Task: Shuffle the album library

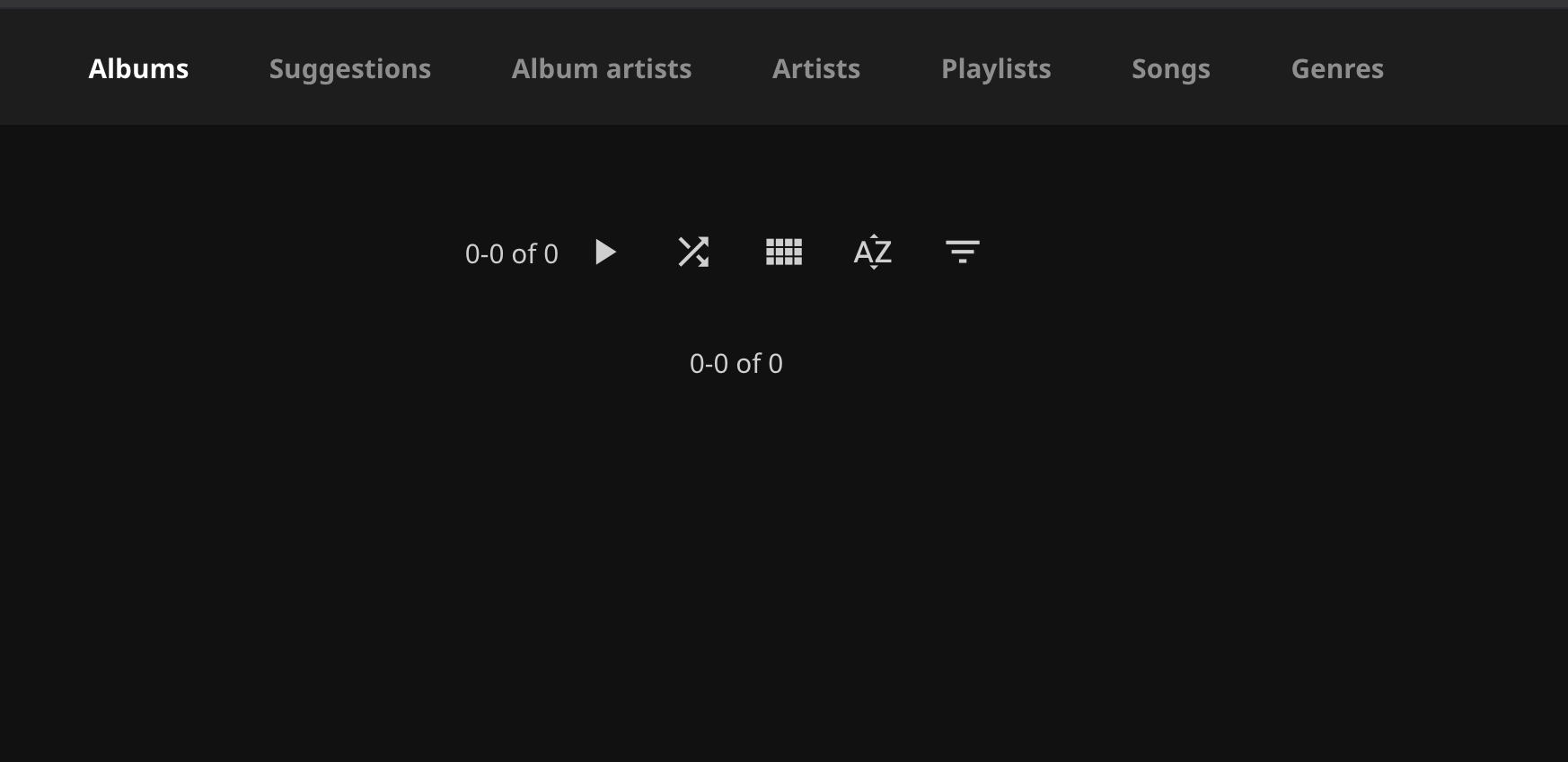Action: click(693, 253)
